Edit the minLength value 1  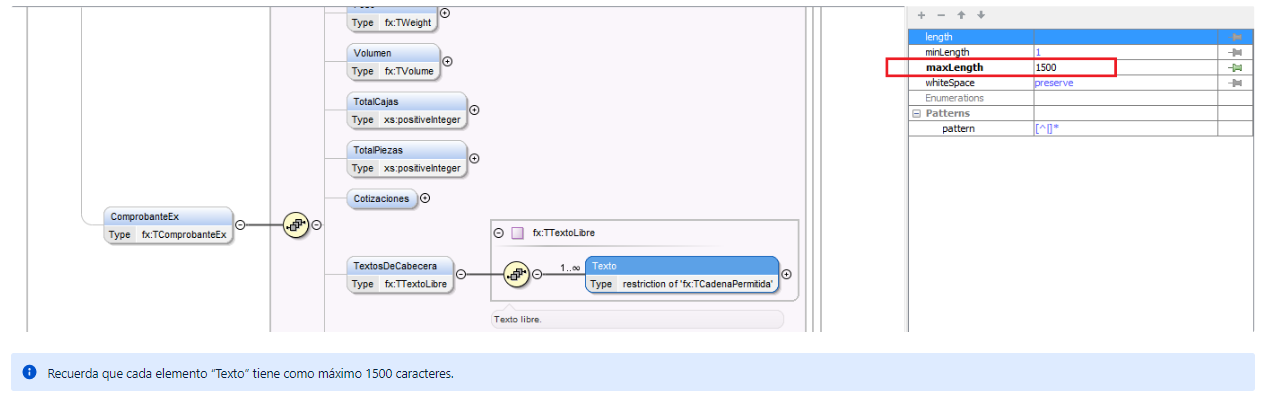point(1038,52)
